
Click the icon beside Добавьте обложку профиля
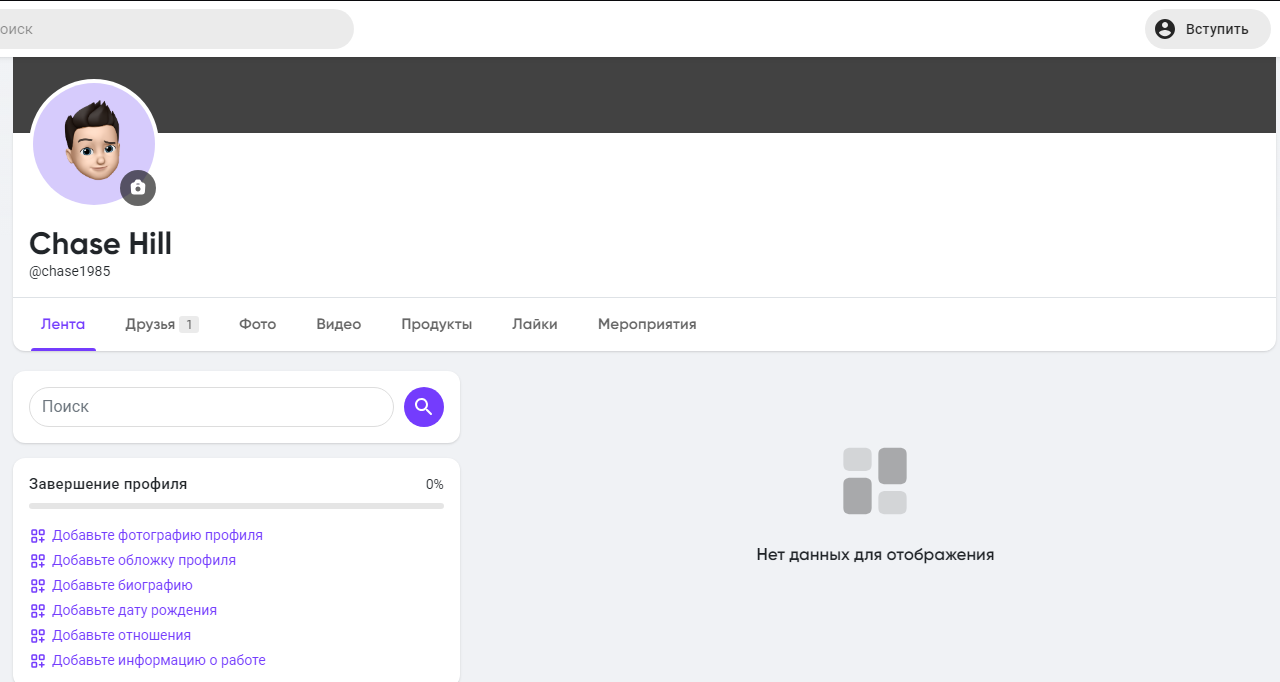coord(38,561)
